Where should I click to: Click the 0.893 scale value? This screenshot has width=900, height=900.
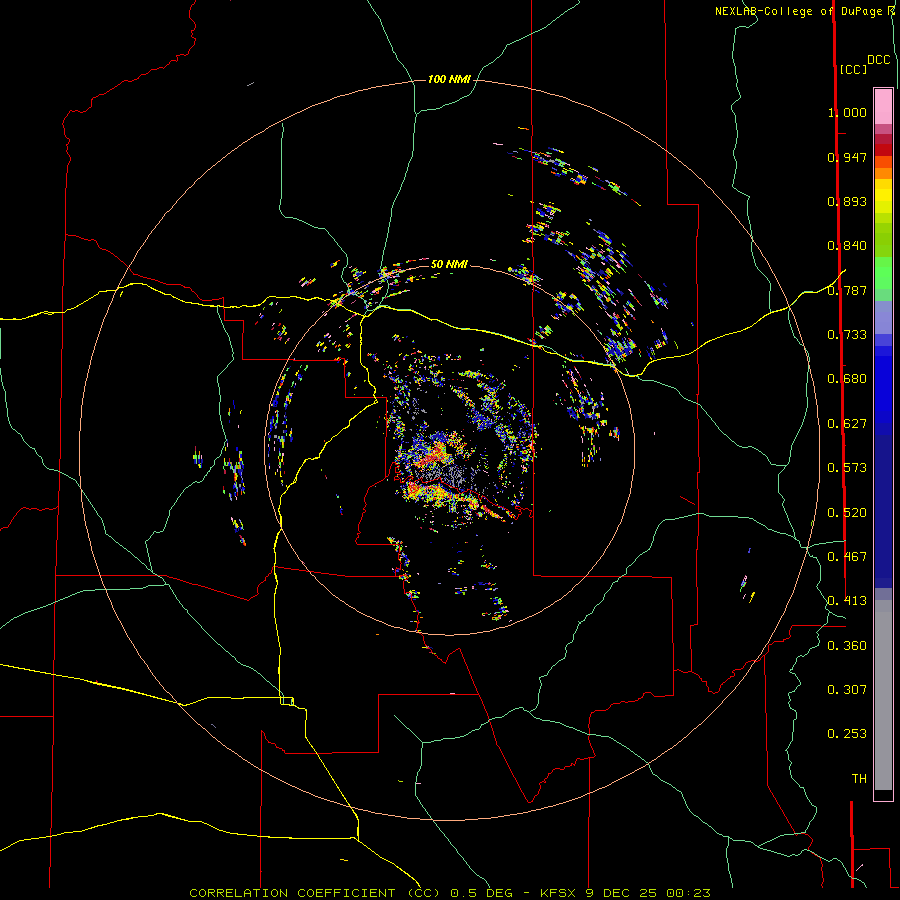[847, 201]
